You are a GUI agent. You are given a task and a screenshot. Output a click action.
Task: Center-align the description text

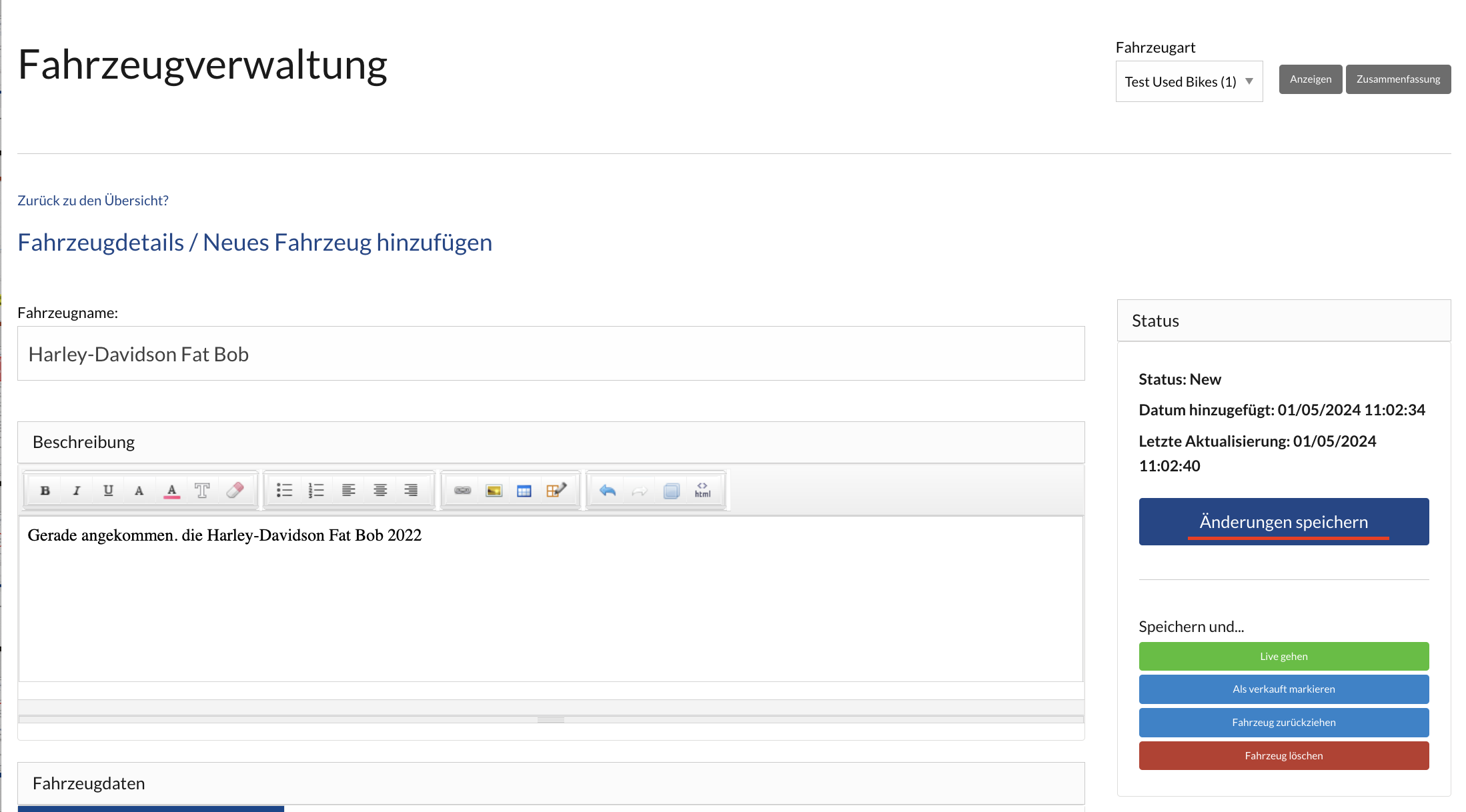[380, 490]
